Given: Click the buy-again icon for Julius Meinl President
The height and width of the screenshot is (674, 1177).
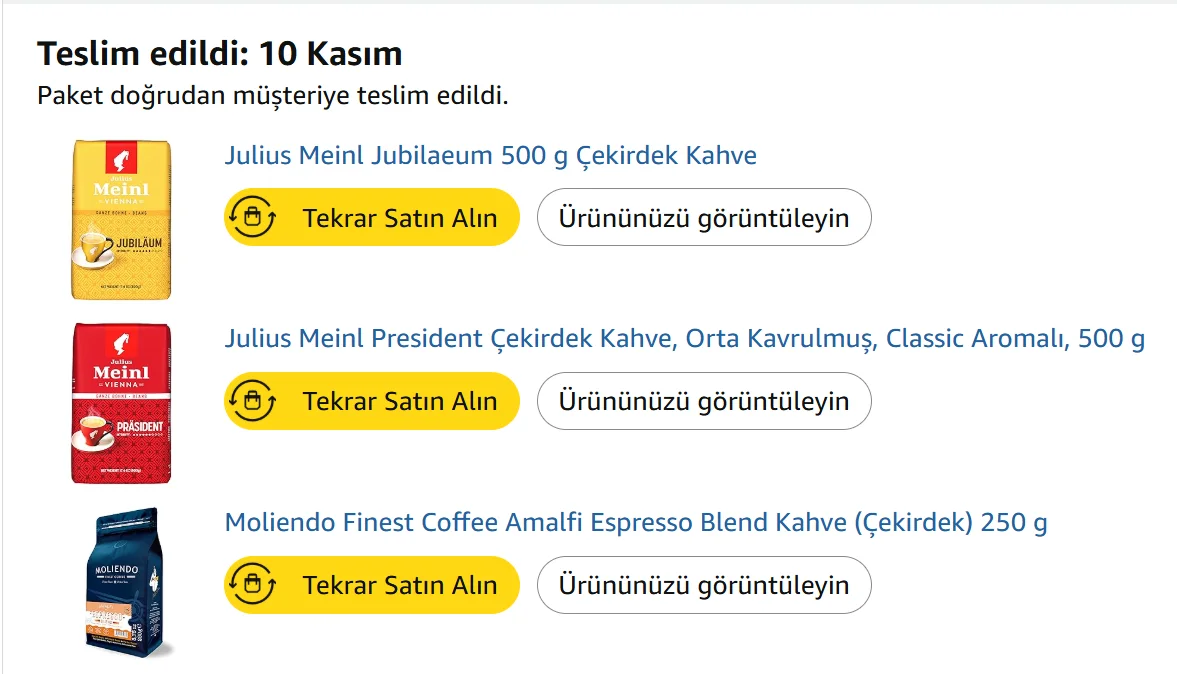Looking at the screenshot, I should 252,401.
